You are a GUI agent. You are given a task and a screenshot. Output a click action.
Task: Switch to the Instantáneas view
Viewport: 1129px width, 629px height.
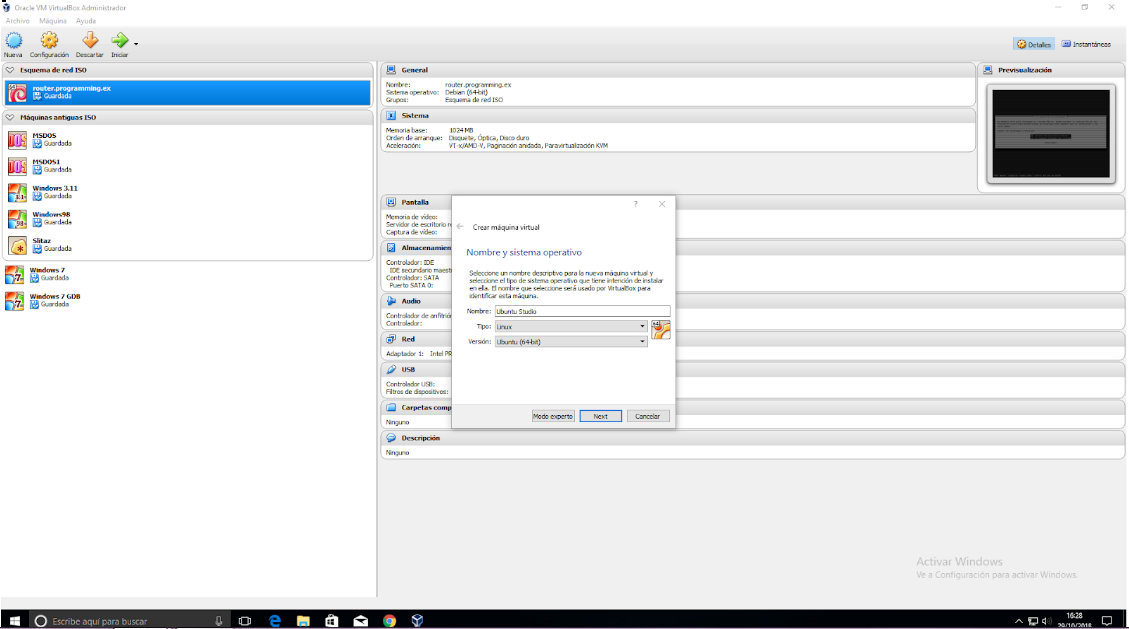click(1086, 44)
